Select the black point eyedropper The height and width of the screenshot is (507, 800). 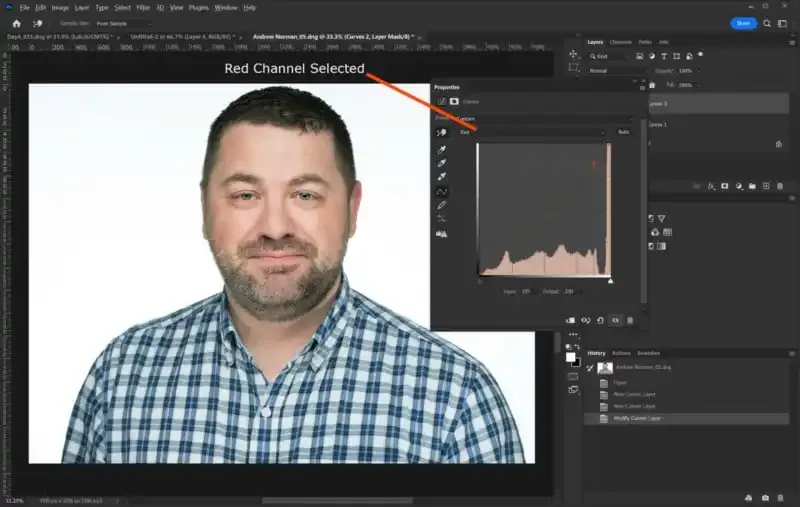click(442, 149)
